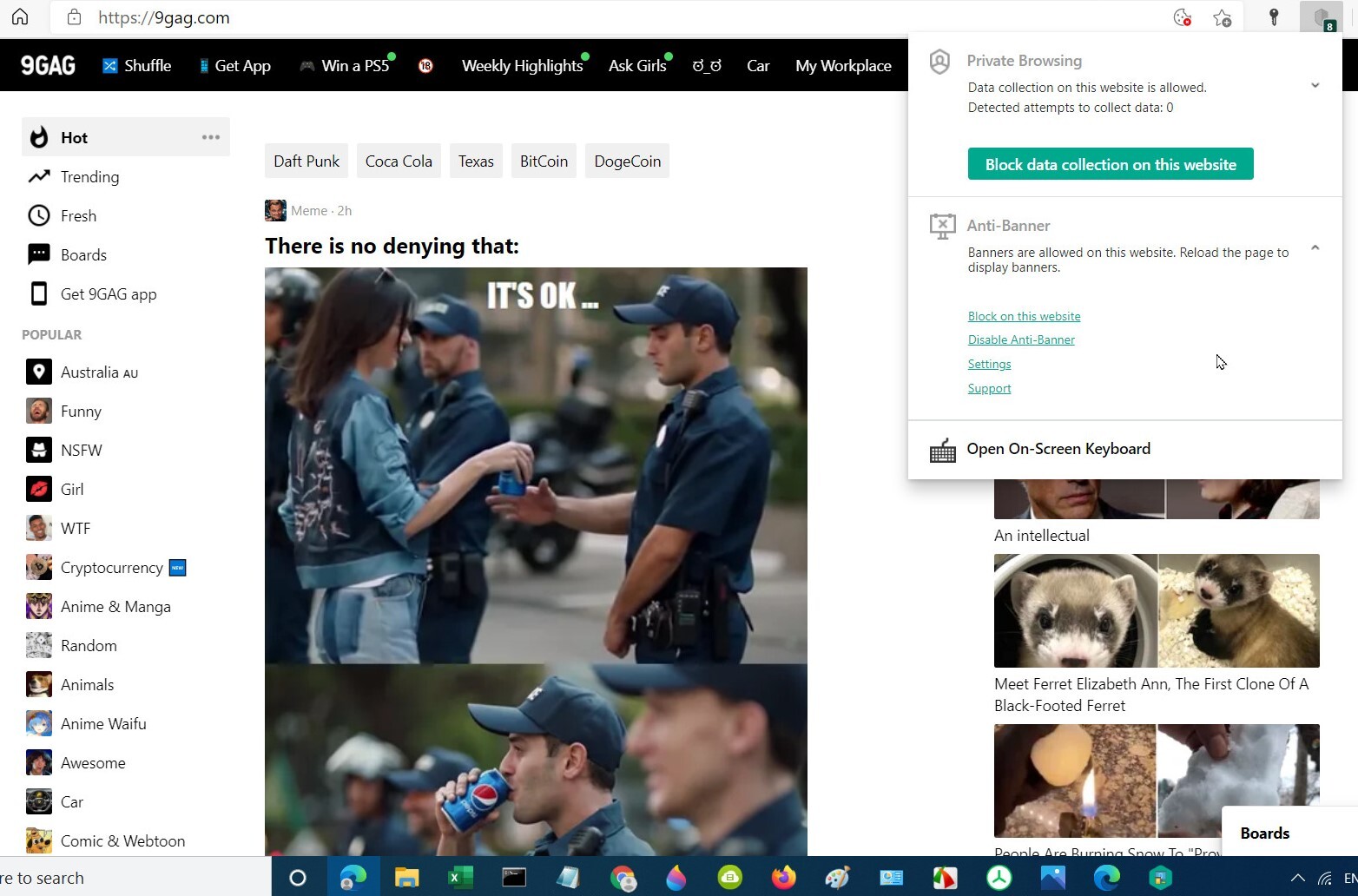Viewport: 1358px width, 896px height.
Task: Select the Coca Cola tag
Action: coord(399,161)
